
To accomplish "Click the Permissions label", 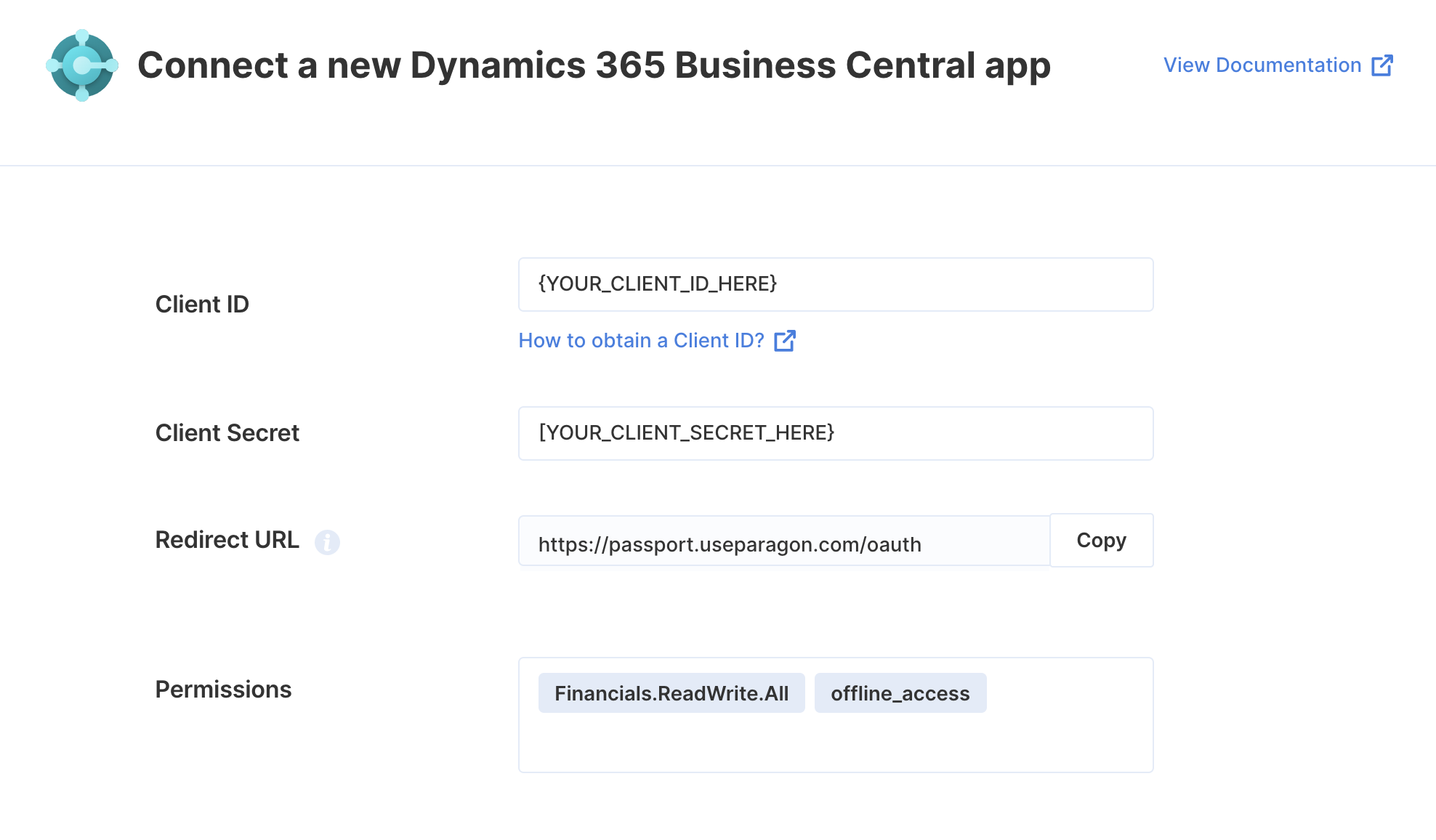I will click(223, 690).
